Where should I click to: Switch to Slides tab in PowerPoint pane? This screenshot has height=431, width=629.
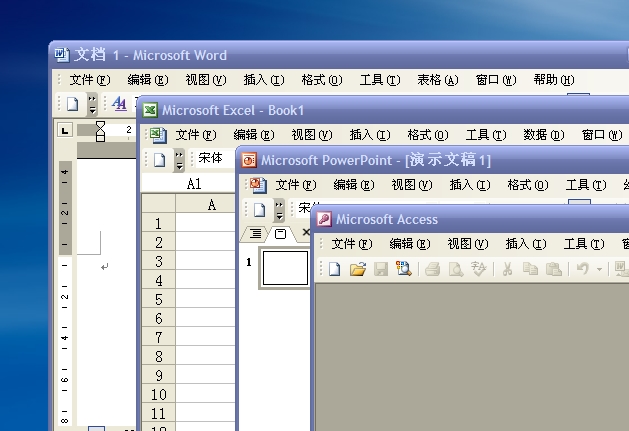(280, 234)
